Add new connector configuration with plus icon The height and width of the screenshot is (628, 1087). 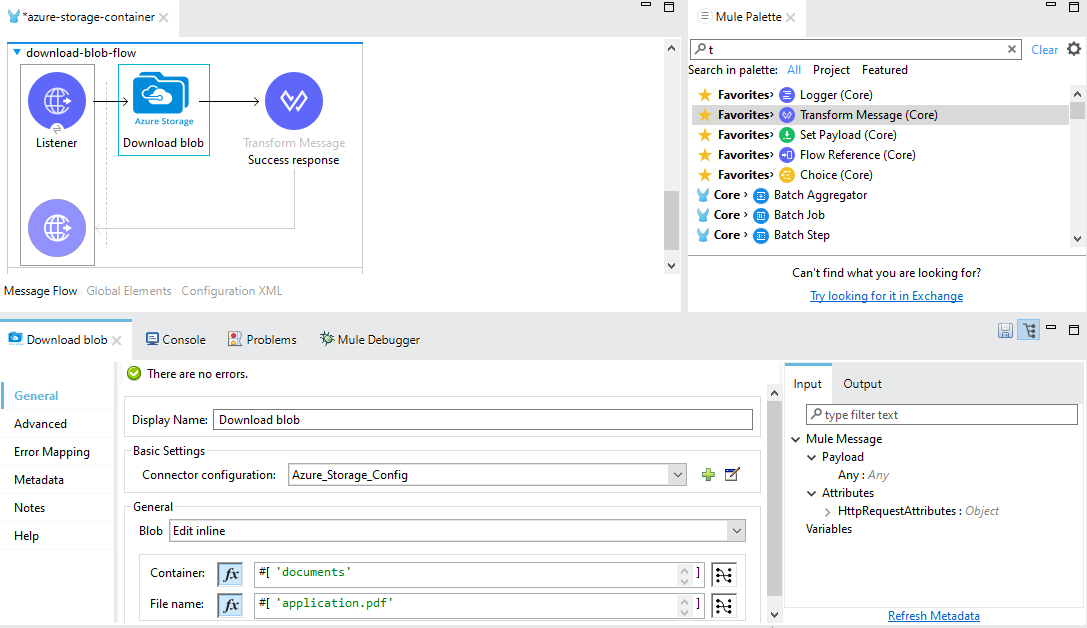pyautogui.click(x=708, y=475)
